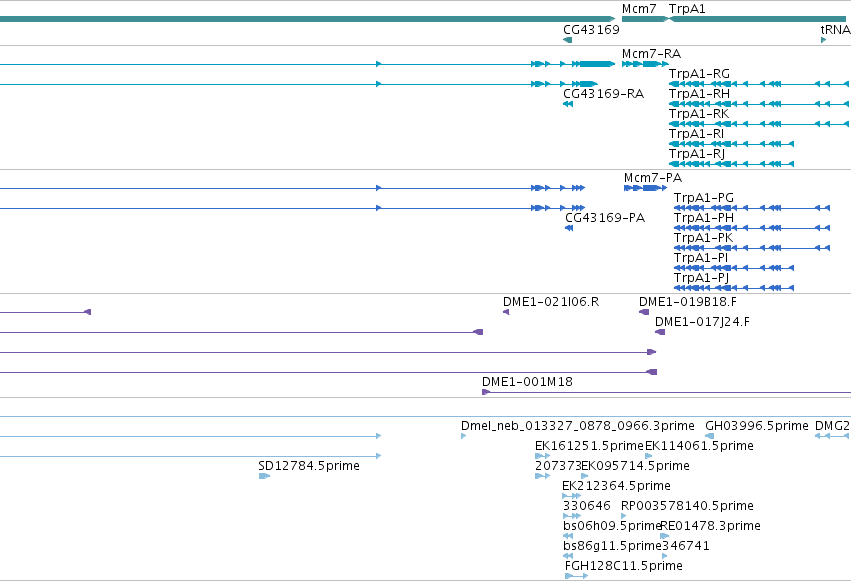The image size is (851, 581).
Task: Select the DME1-021I06.R BAC end
Action: point(506,312)
